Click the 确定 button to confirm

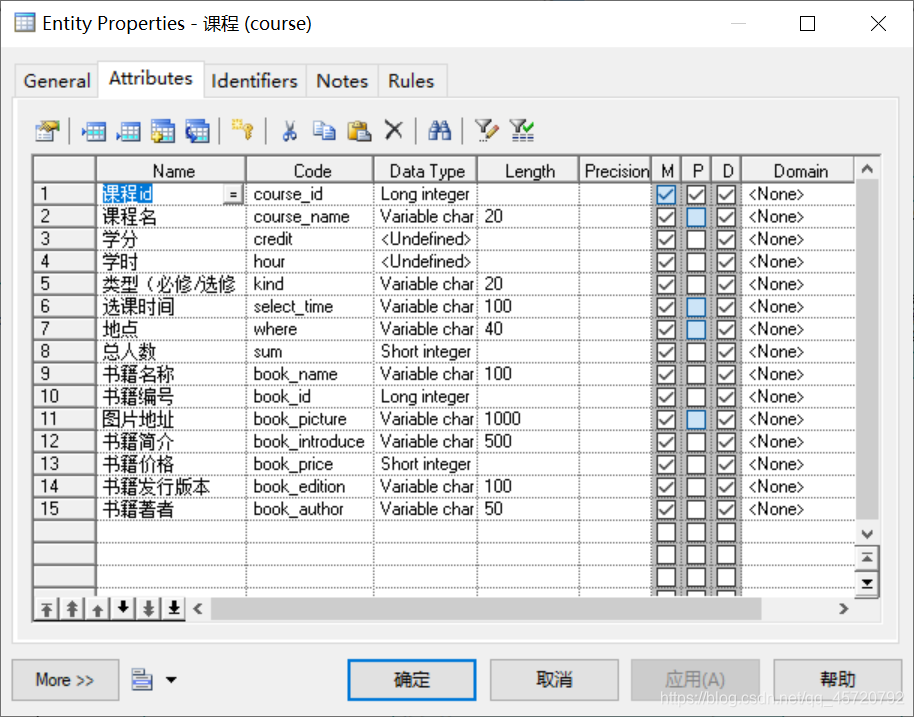411,680
